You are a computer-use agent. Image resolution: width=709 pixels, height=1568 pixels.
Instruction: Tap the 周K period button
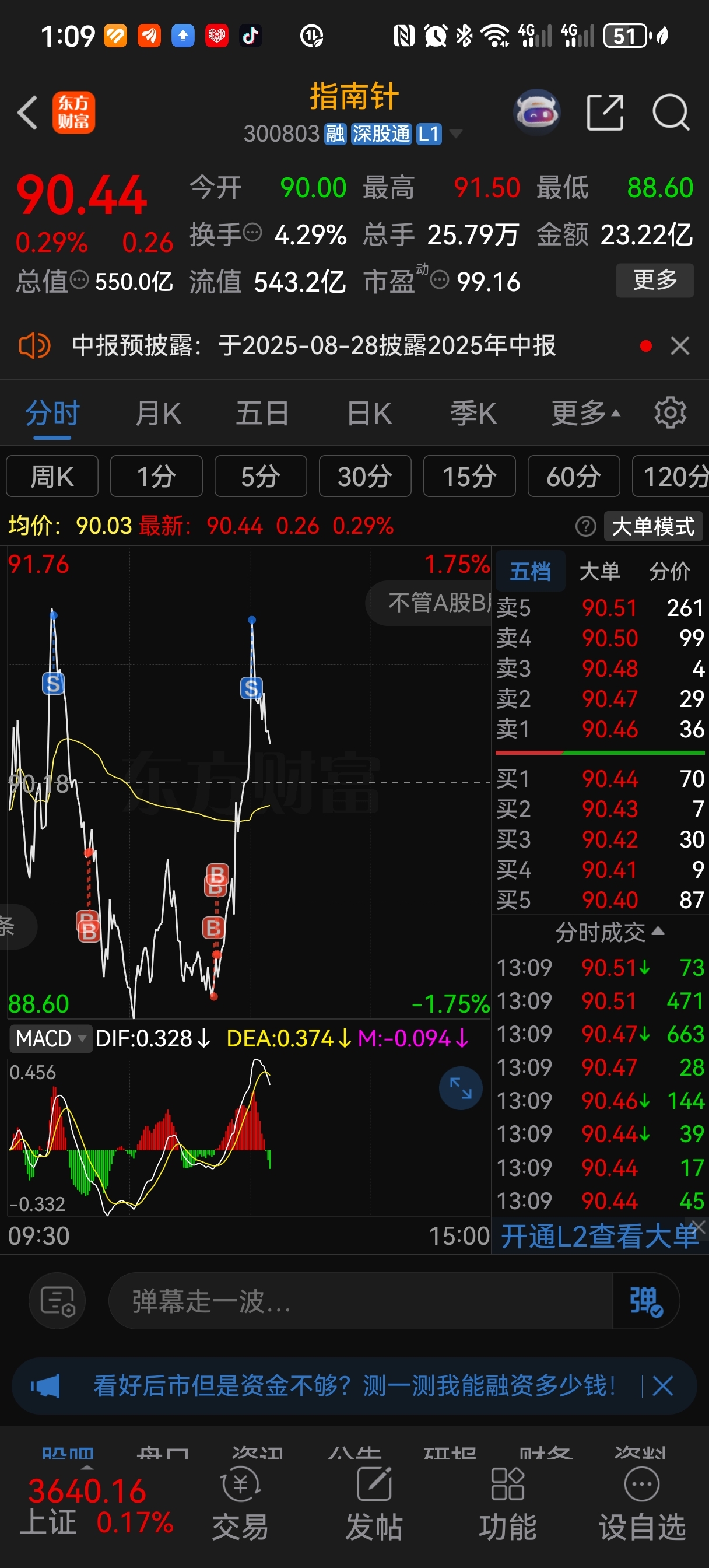point(52,476)
